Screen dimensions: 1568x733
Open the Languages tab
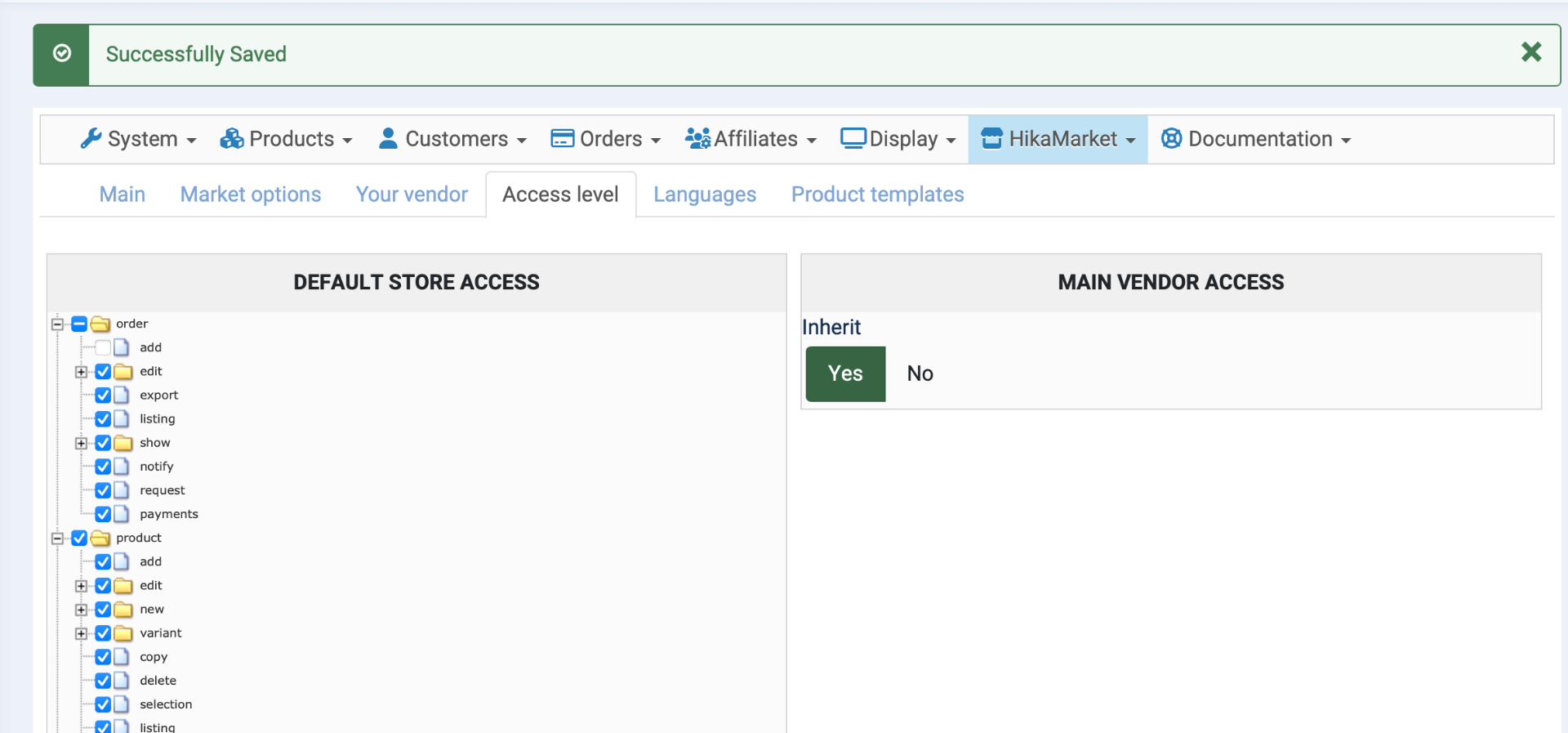(x=704, y=194)
